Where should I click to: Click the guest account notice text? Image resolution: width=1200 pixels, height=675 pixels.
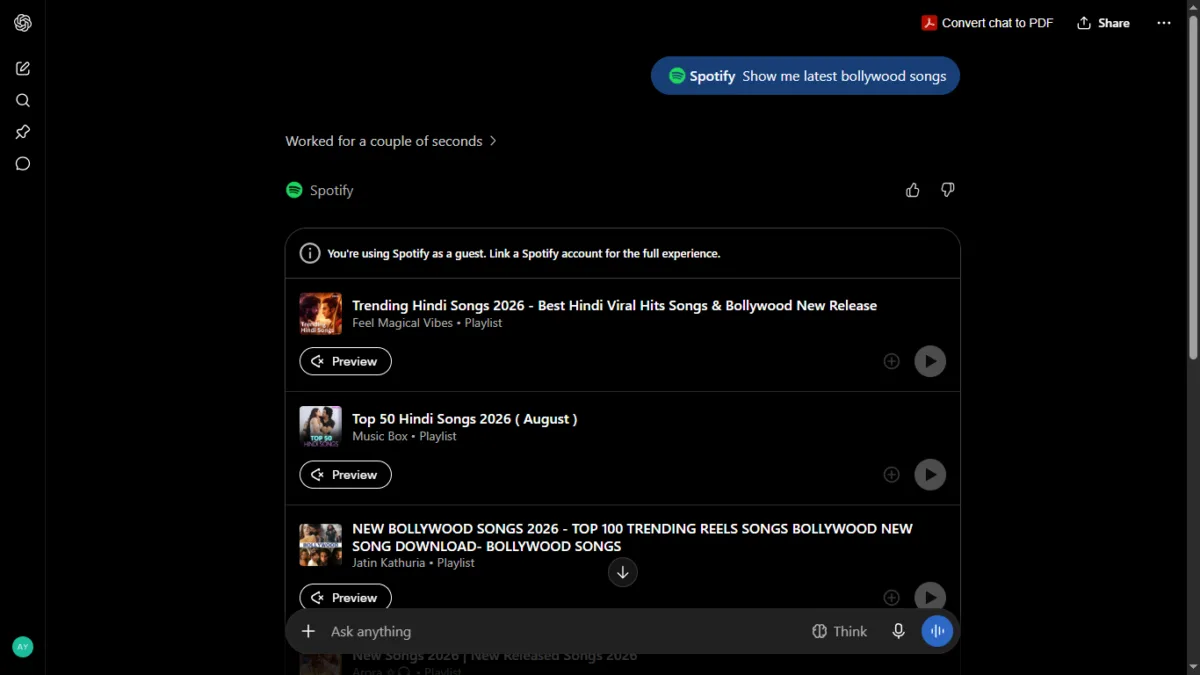(524, 254)
